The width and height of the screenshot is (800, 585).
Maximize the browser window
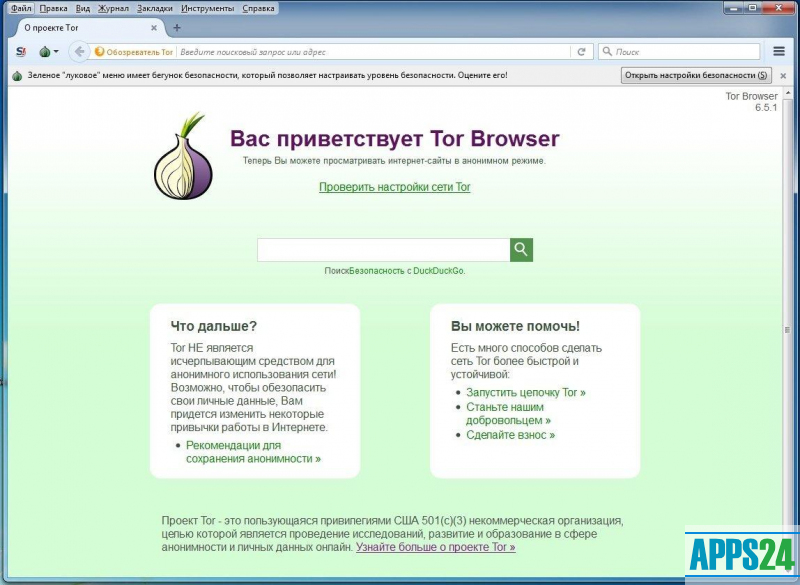coord(754,7)
